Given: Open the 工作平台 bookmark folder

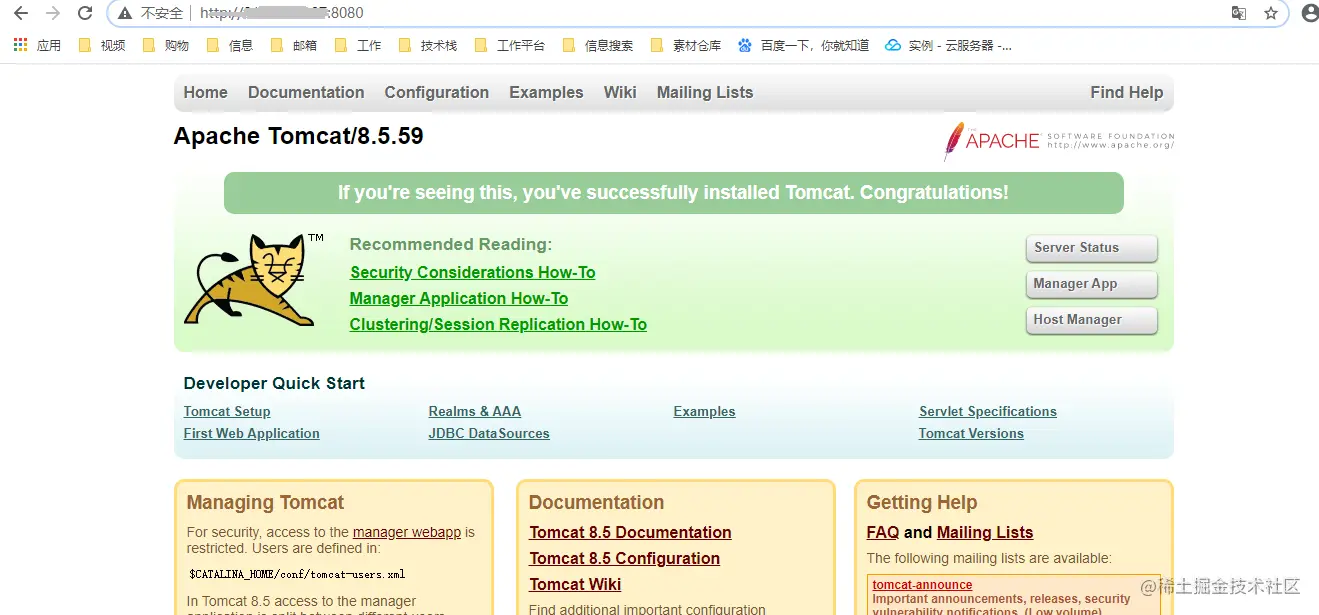Looking at the screenshot, I should click(510, 45).
